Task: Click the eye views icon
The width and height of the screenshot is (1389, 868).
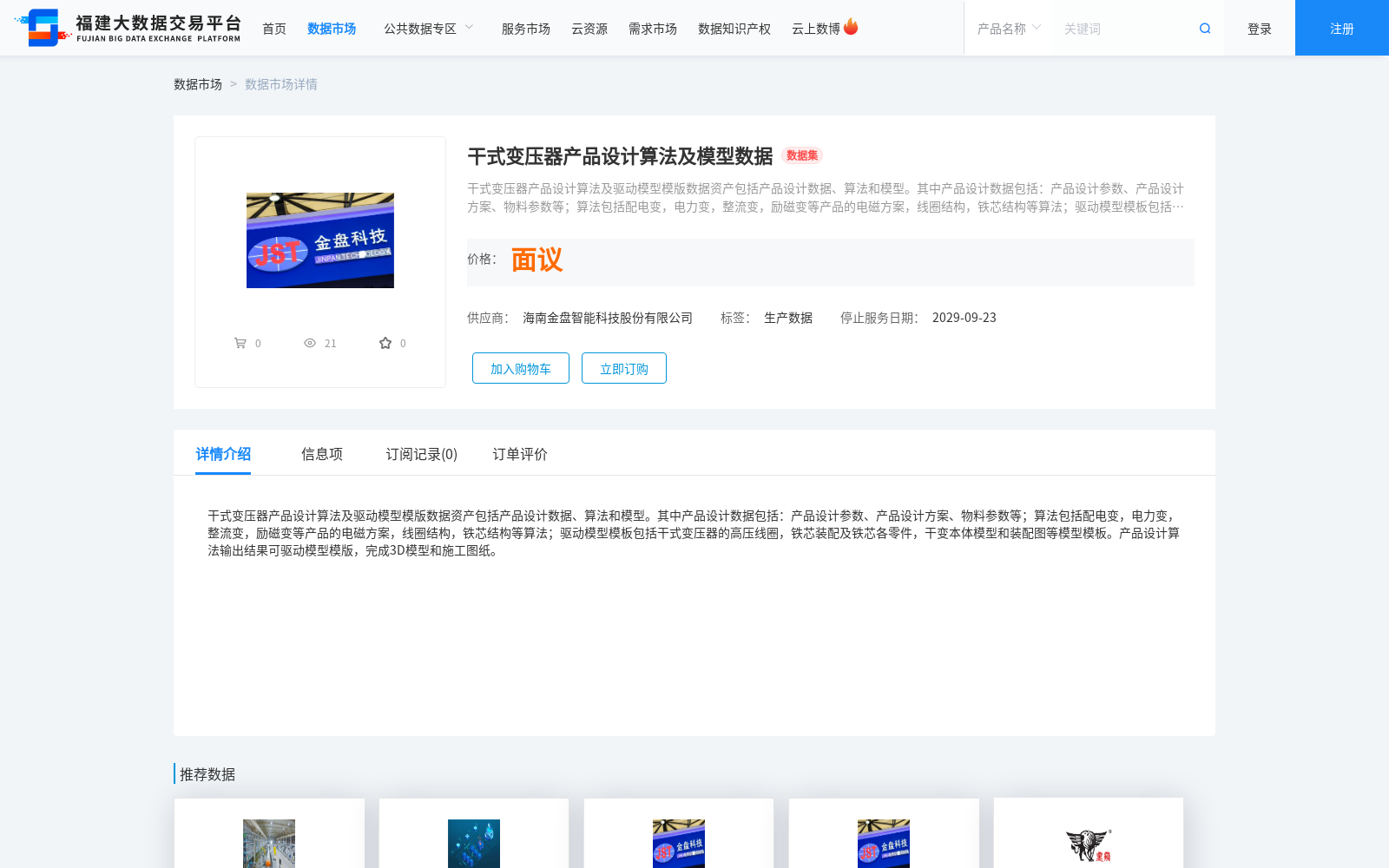Action: coord(310,343)
